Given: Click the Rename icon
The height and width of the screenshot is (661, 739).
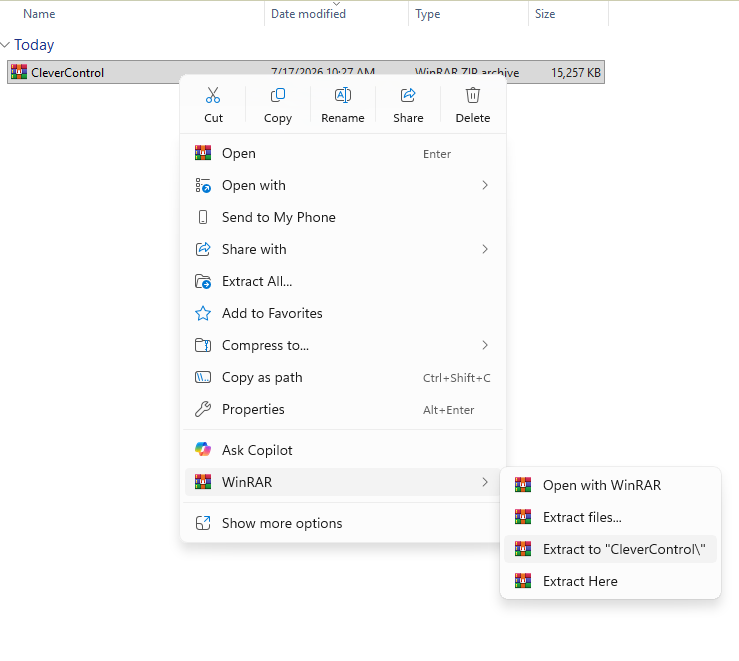Looking at the screenshot, I should (343, 95).
